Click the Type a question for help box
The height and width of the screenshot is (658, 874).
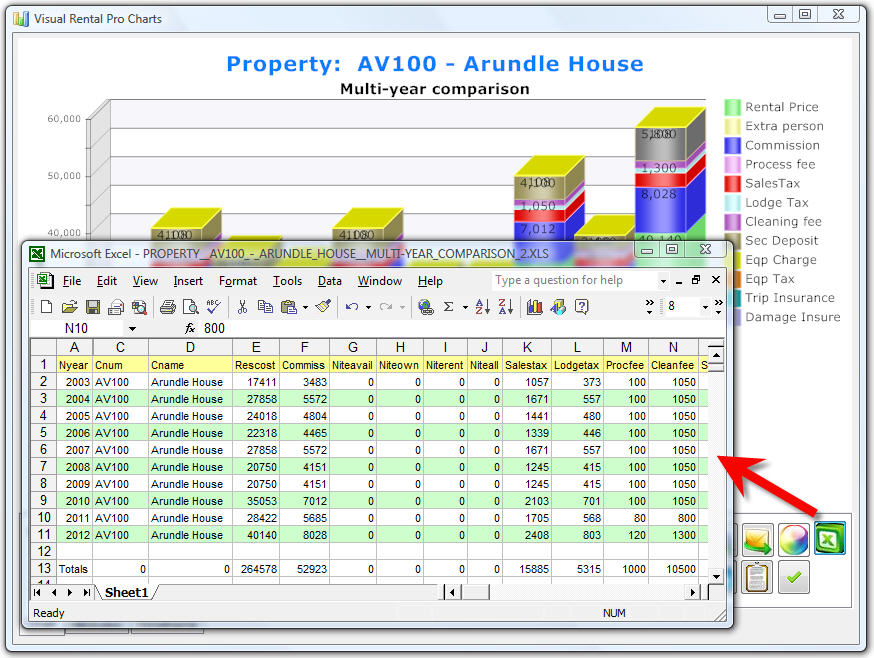point(575,280)
